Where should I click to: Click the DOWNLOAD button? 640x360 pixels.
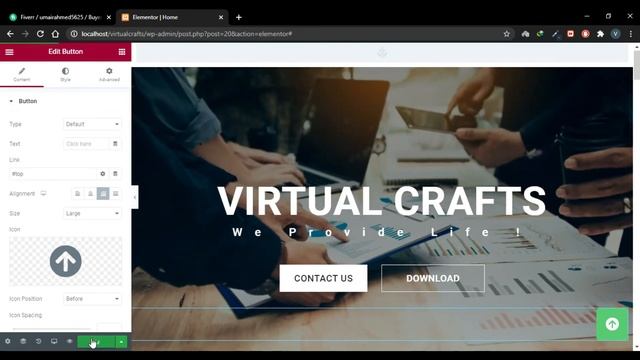pos(433,278)
